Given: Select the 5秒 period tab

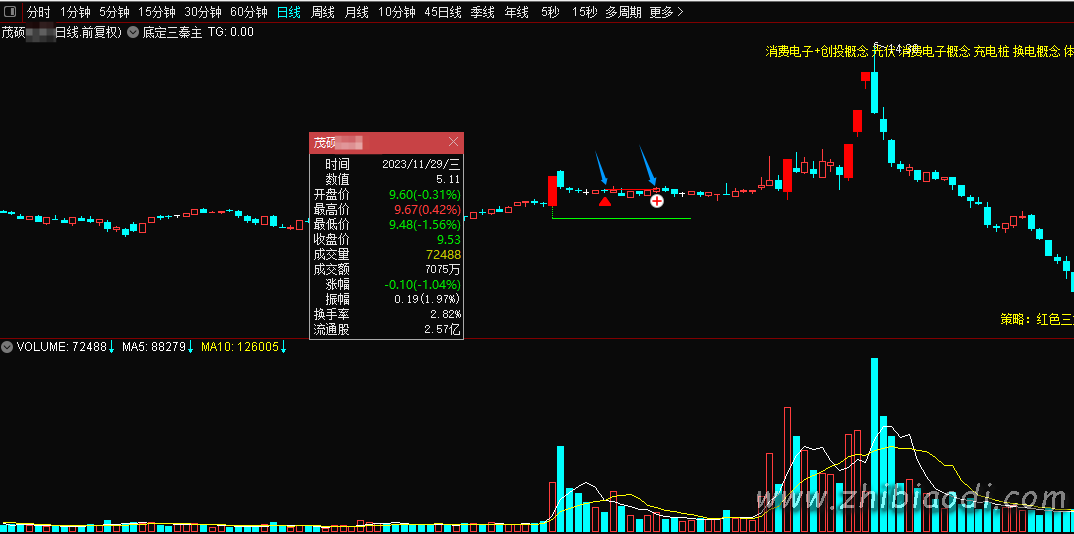Looking at the screenshot, I should tap(549, 12).
